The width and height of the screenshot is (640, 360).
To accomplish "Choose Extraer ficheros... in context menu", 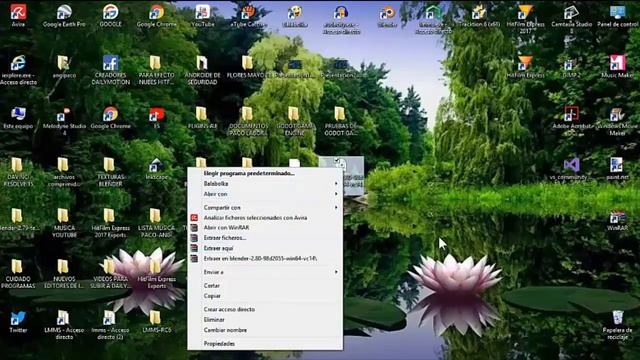I will 265,238.
